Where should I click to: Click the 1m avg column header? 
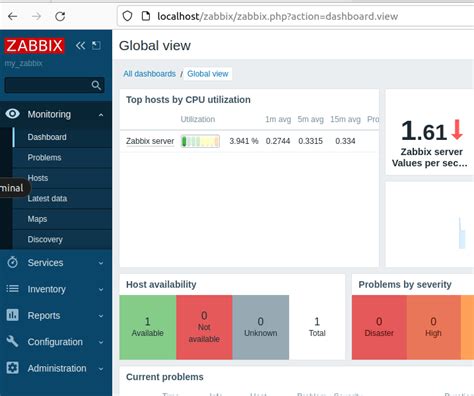[x=278, y=119]
